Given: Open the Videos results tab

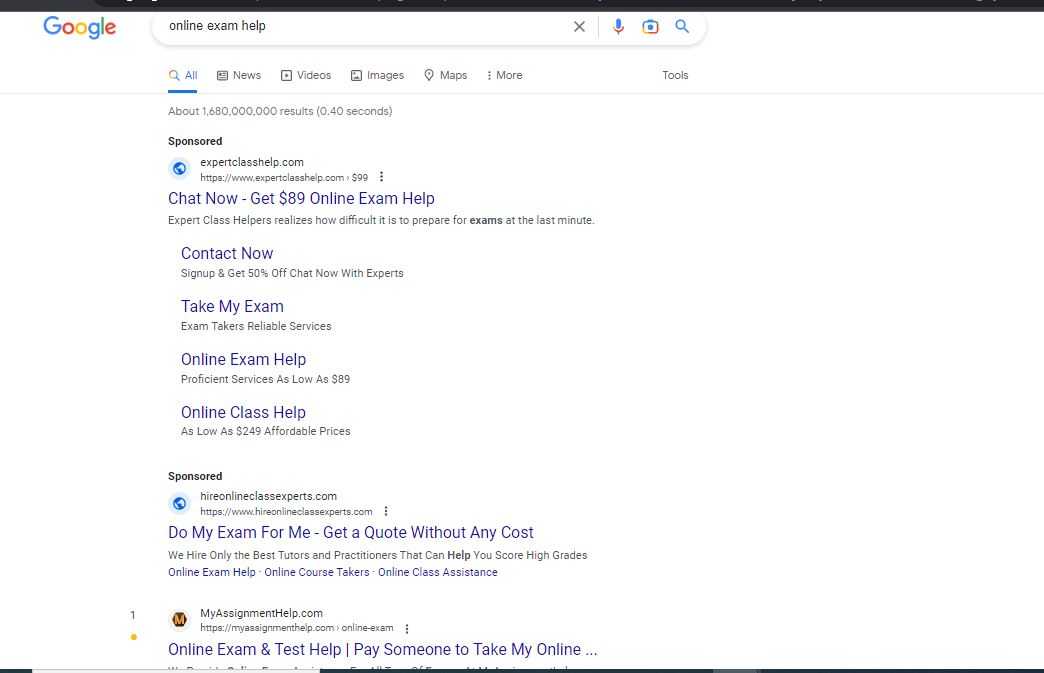Looking at the screenshot, I should coord(306,75).
